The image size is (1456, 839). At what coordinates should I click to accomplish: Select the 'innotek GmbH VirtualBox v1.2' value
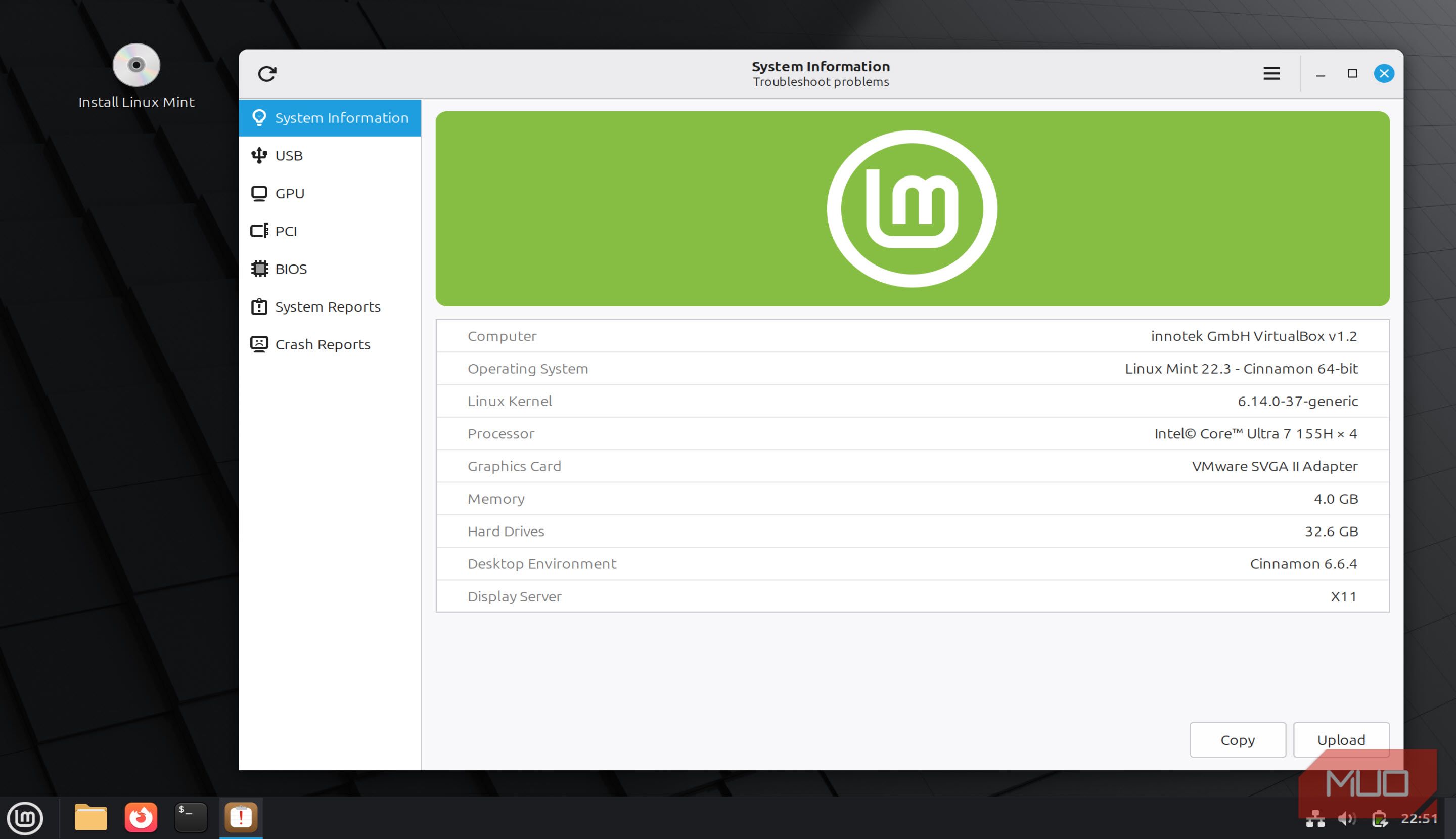click(x=1254, y=336)
